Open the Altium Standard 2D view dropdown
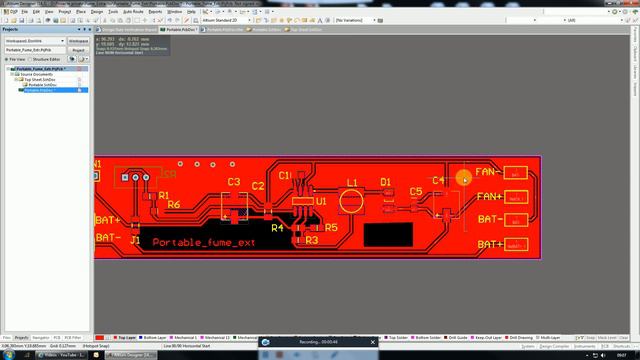The image size is (640, 360). (249, 20)
